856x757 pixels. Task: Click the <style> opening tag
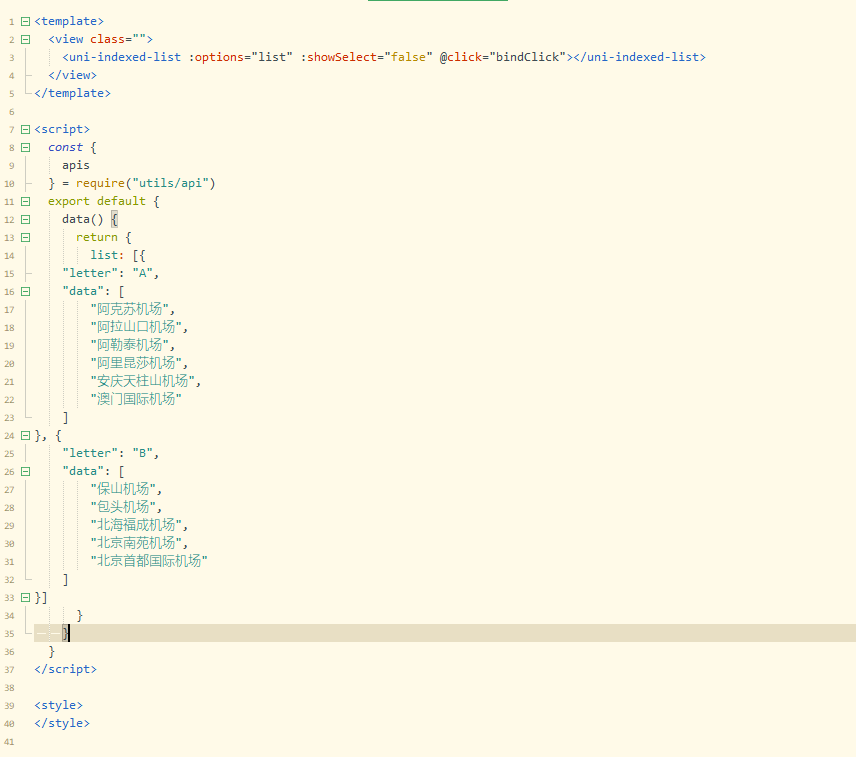click(x=58, y=706)
